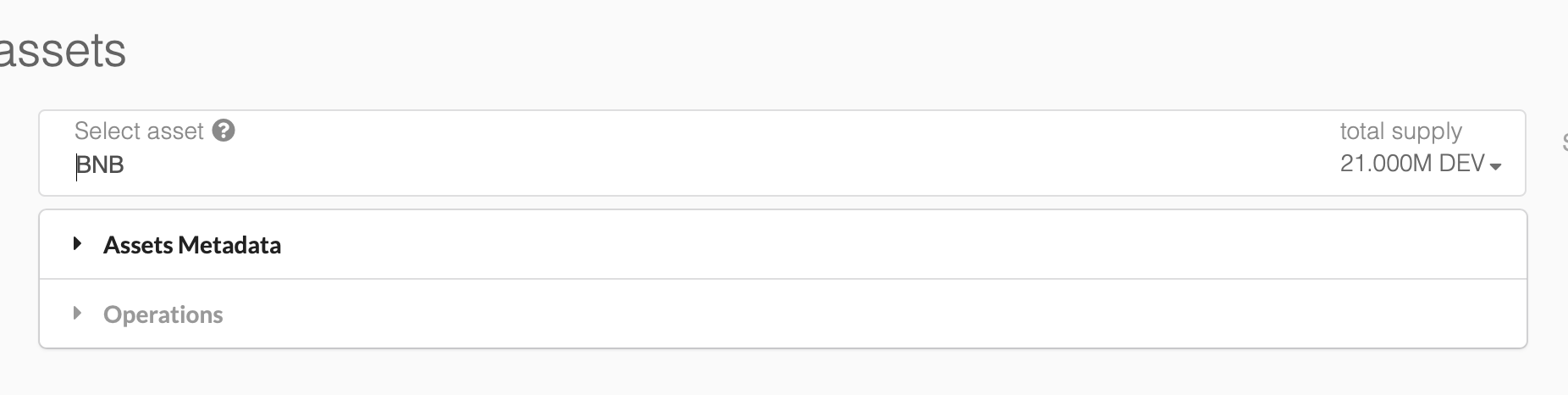
Task: Click the empty space in Assets Metadata row
Action: coord(847,245)
